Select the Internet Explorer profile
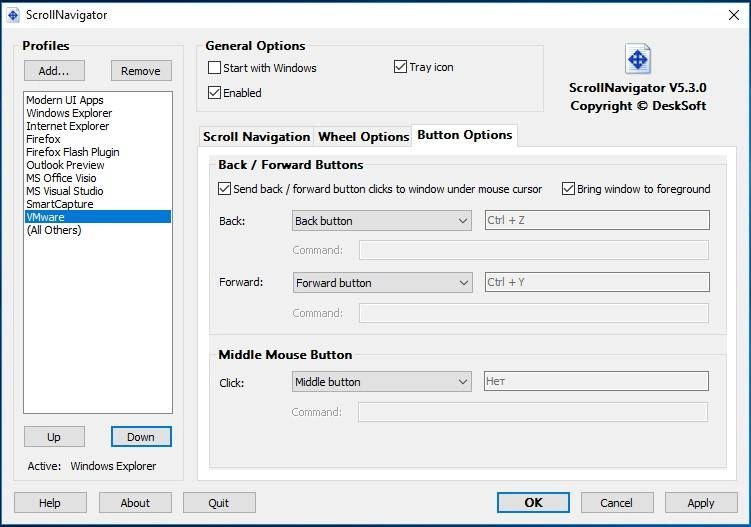This screenshot has height=527, width=751. click(98, 126)
